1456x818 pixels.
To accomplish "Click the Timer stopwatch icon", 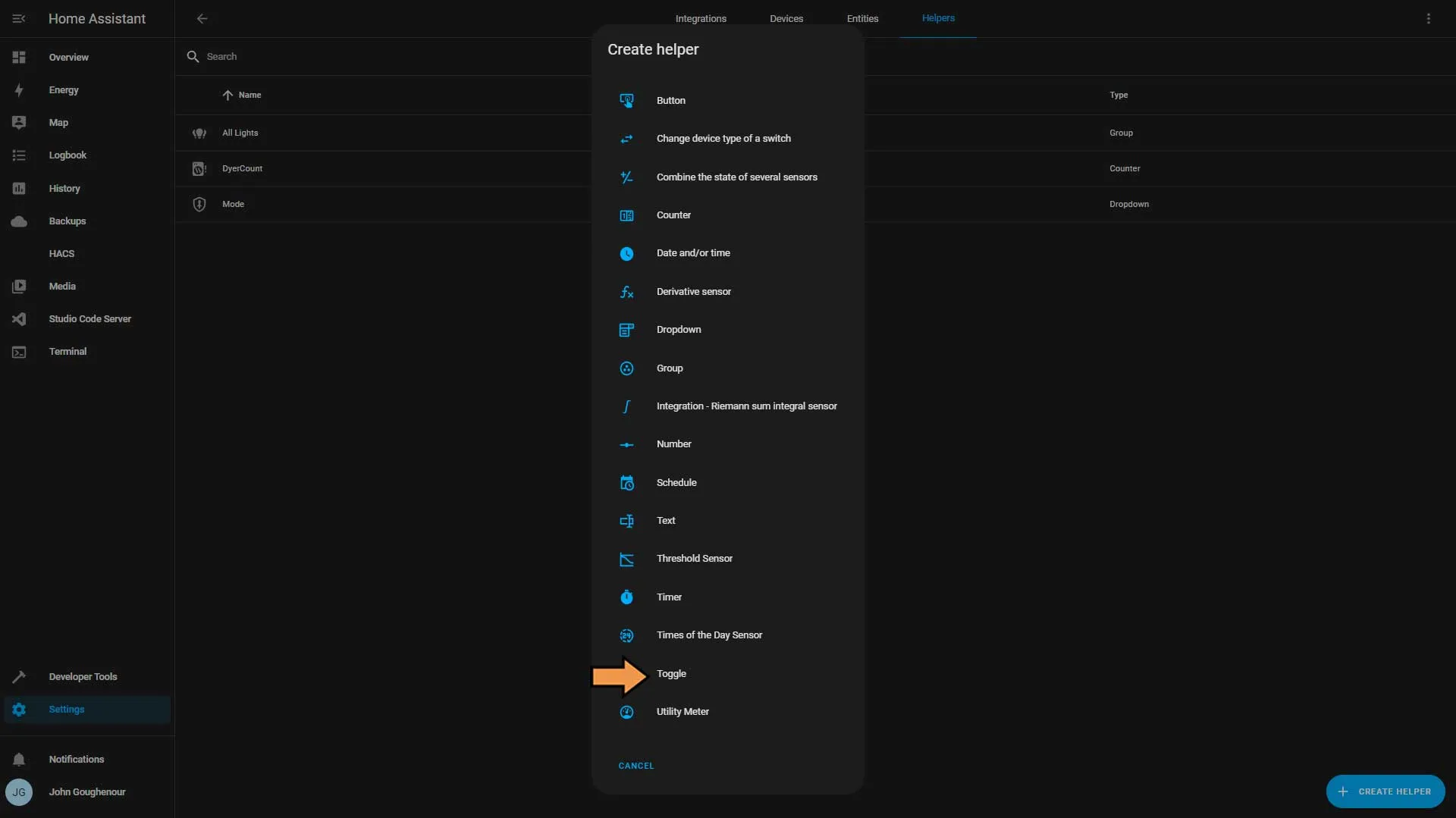I will (626, 597).
